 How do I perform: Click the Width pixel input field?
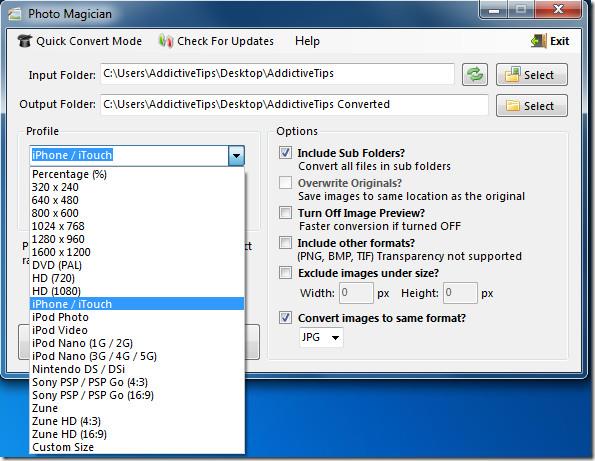coord(356,293)
